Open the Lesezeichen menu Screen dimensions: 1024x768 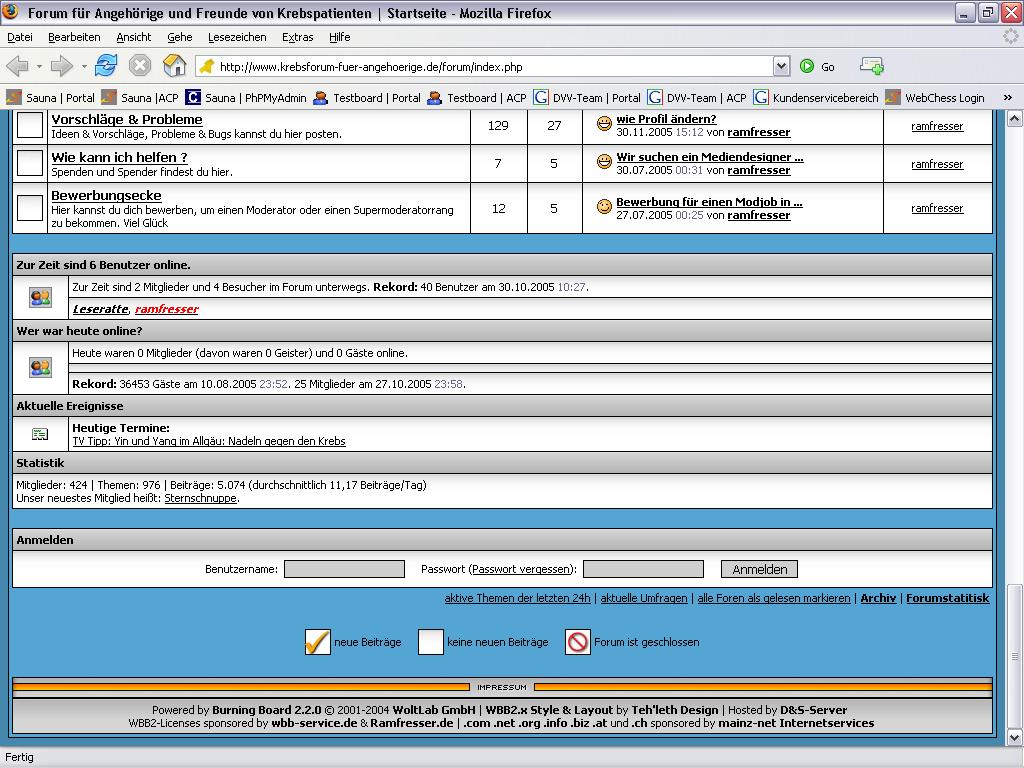point(237,37)
